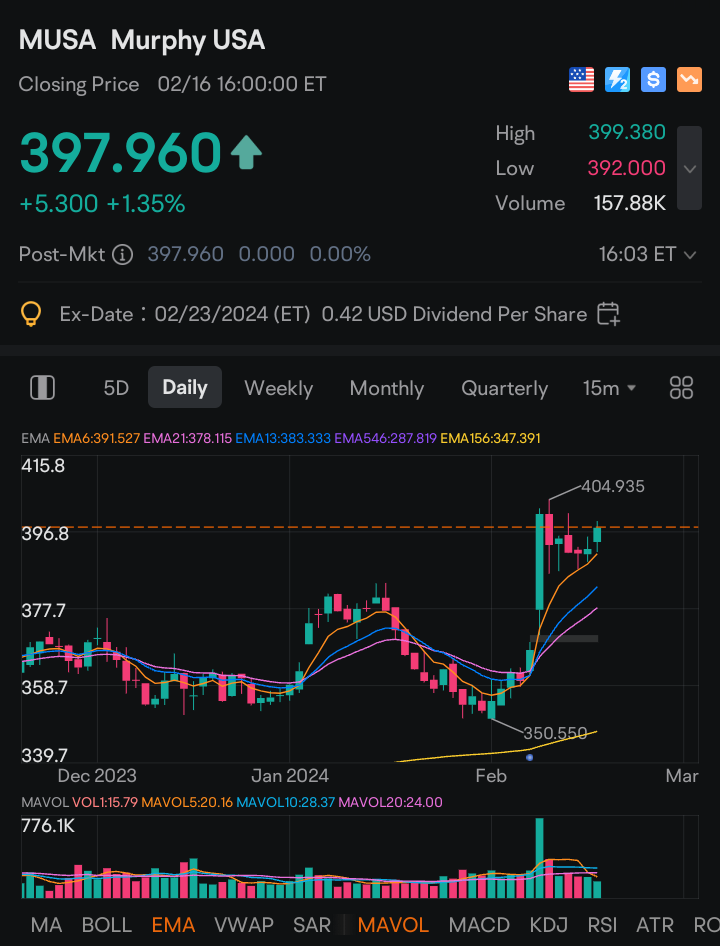720x946 pixels.
Task: Select the Daily chart tab
Action: (185, 387)
